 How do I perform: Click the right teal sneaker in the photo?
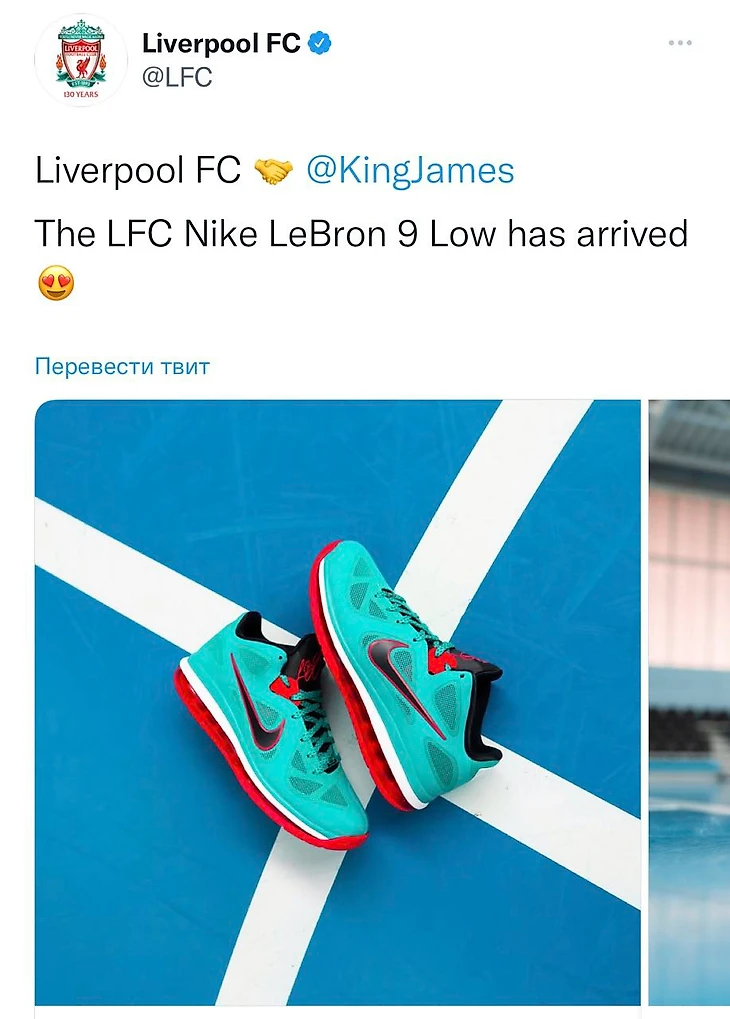(406, 676)
